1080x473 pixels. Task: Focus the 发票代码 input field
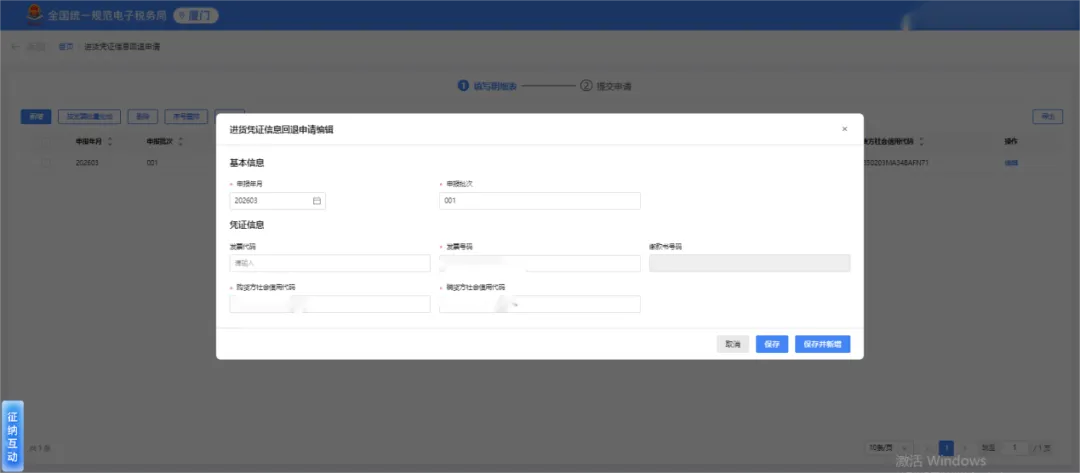pos(330,263)
